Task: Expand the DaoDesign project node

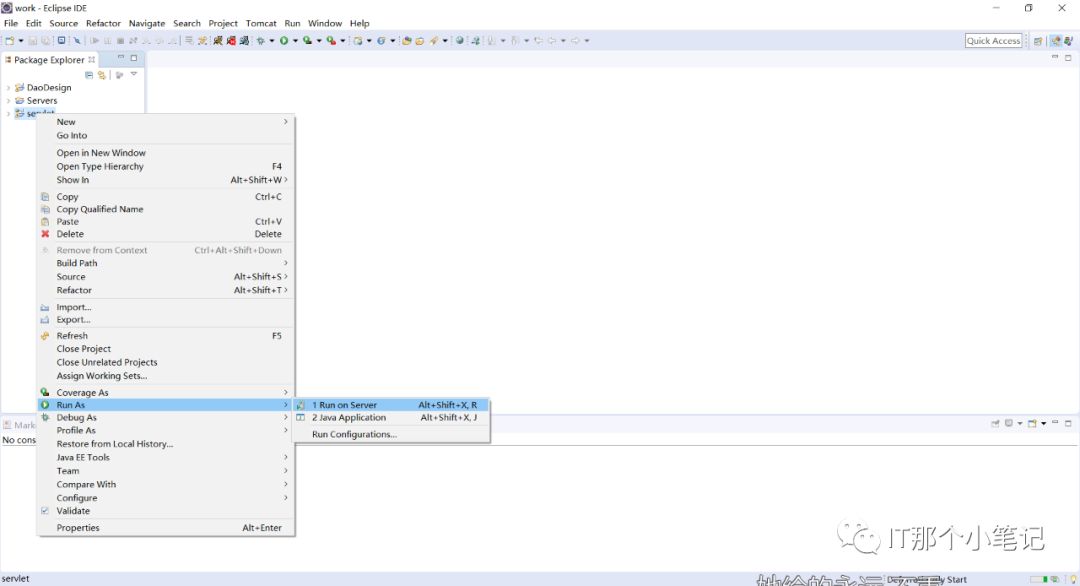Action: coord(8,88)
